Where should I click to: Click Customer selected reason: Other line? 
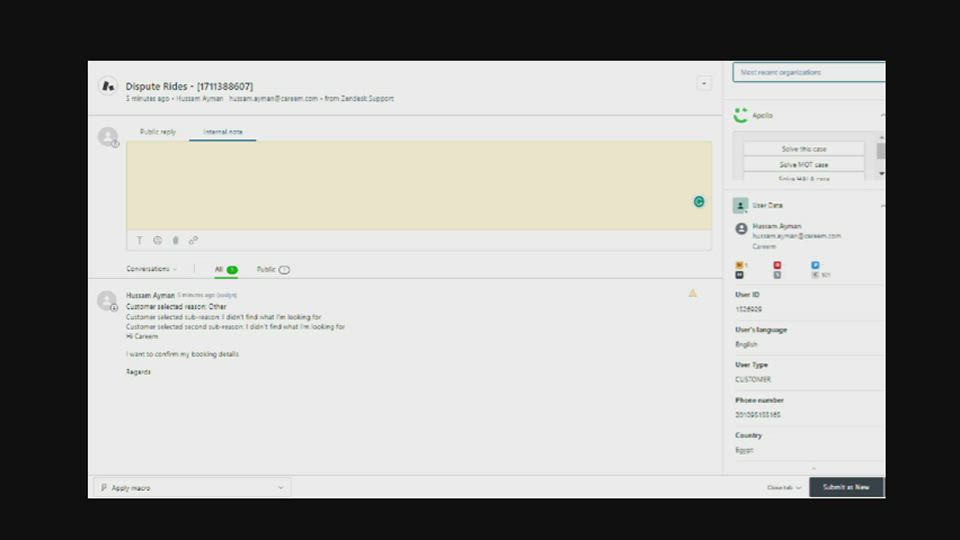click(x=176, y=307)
